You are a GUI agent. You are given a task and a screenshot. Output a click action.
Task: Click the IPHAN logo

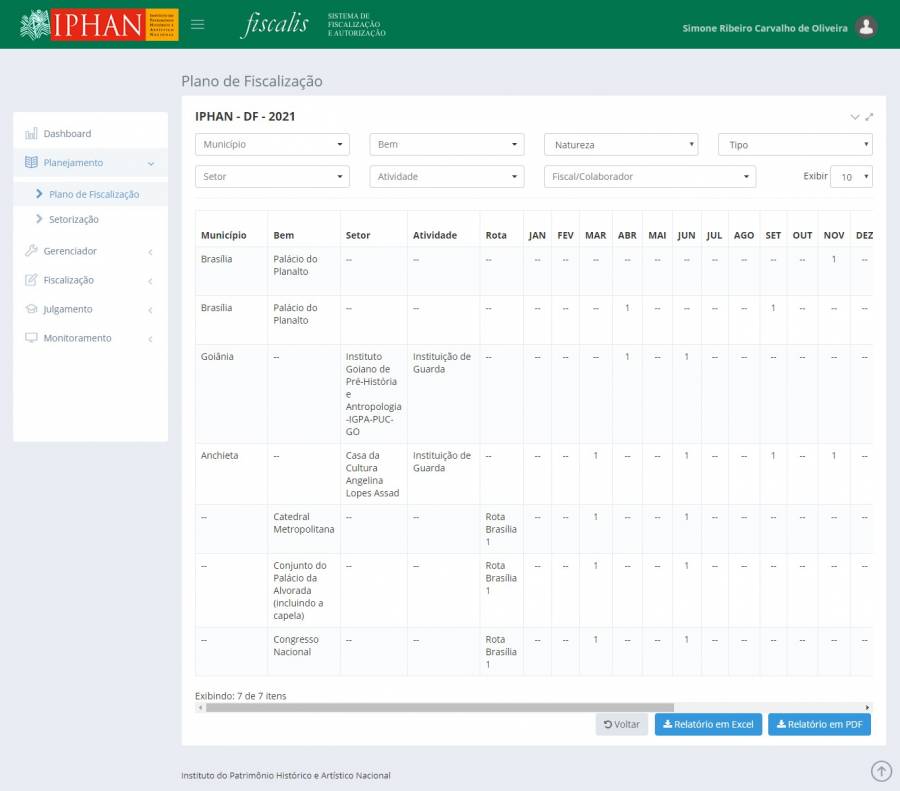99,25
